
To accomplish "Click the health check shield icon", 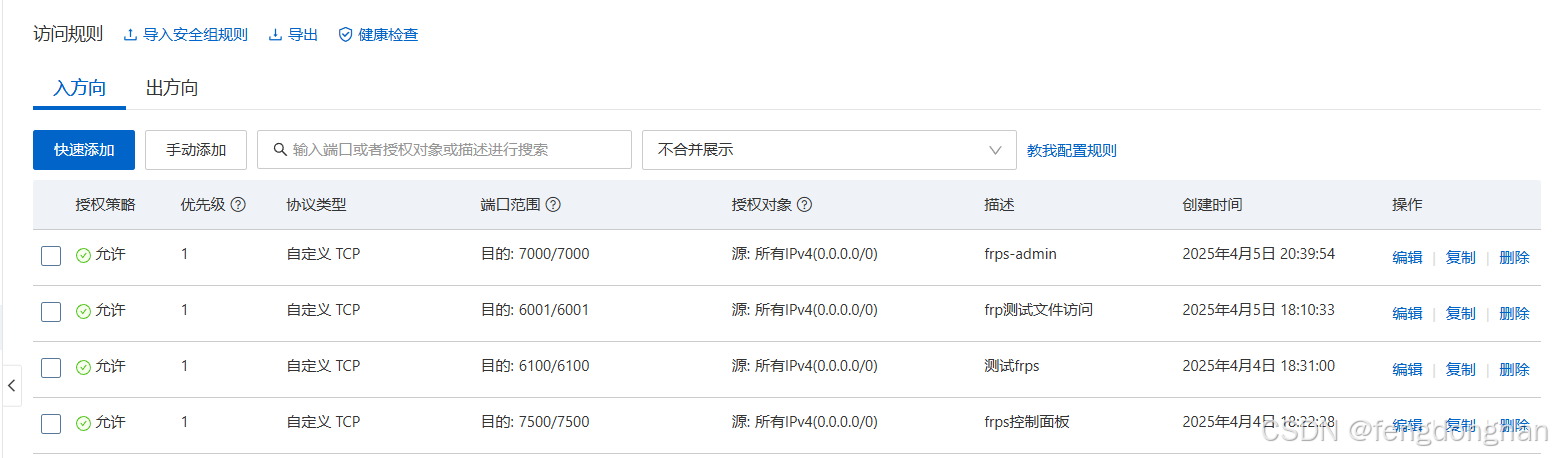I will coord(346,35).
